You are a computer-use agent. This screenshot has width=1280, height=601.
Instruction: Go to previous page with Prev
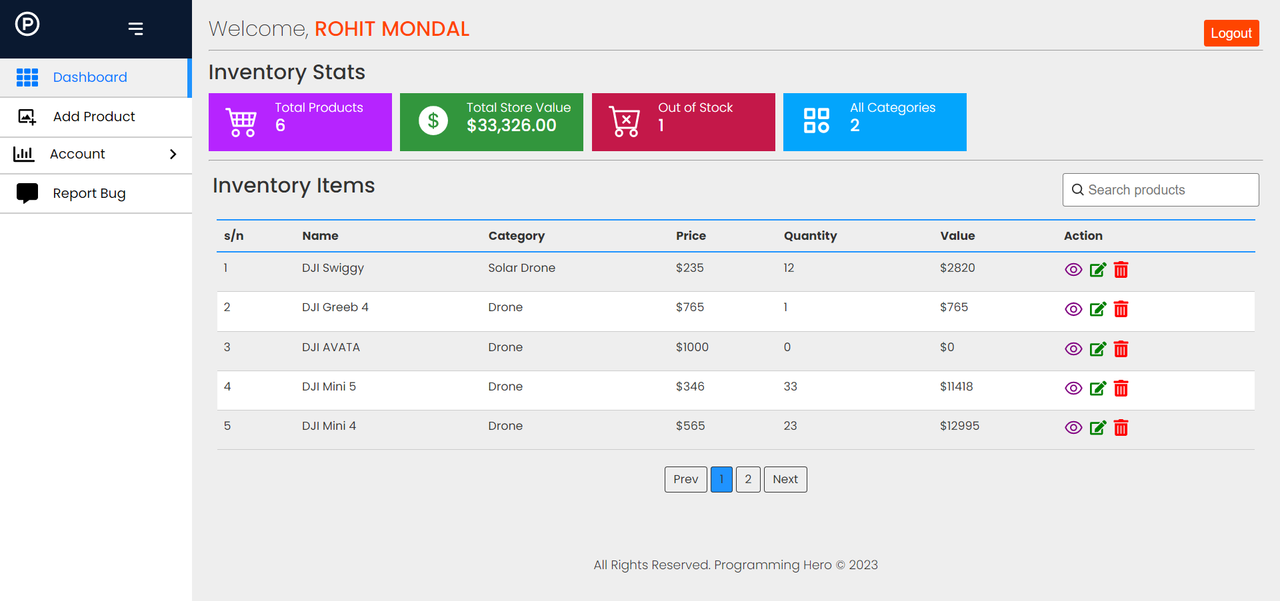pyautogui.click(x=686, y=479)
